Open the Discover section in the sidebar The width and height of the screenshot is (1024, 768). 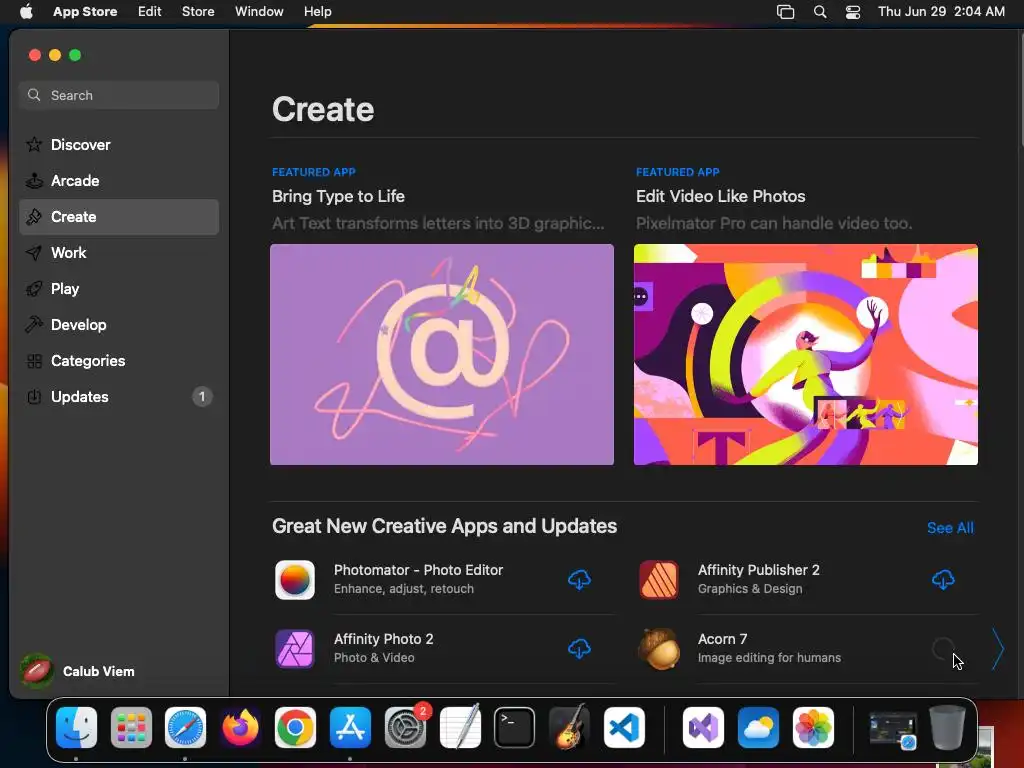coord(119,145)
